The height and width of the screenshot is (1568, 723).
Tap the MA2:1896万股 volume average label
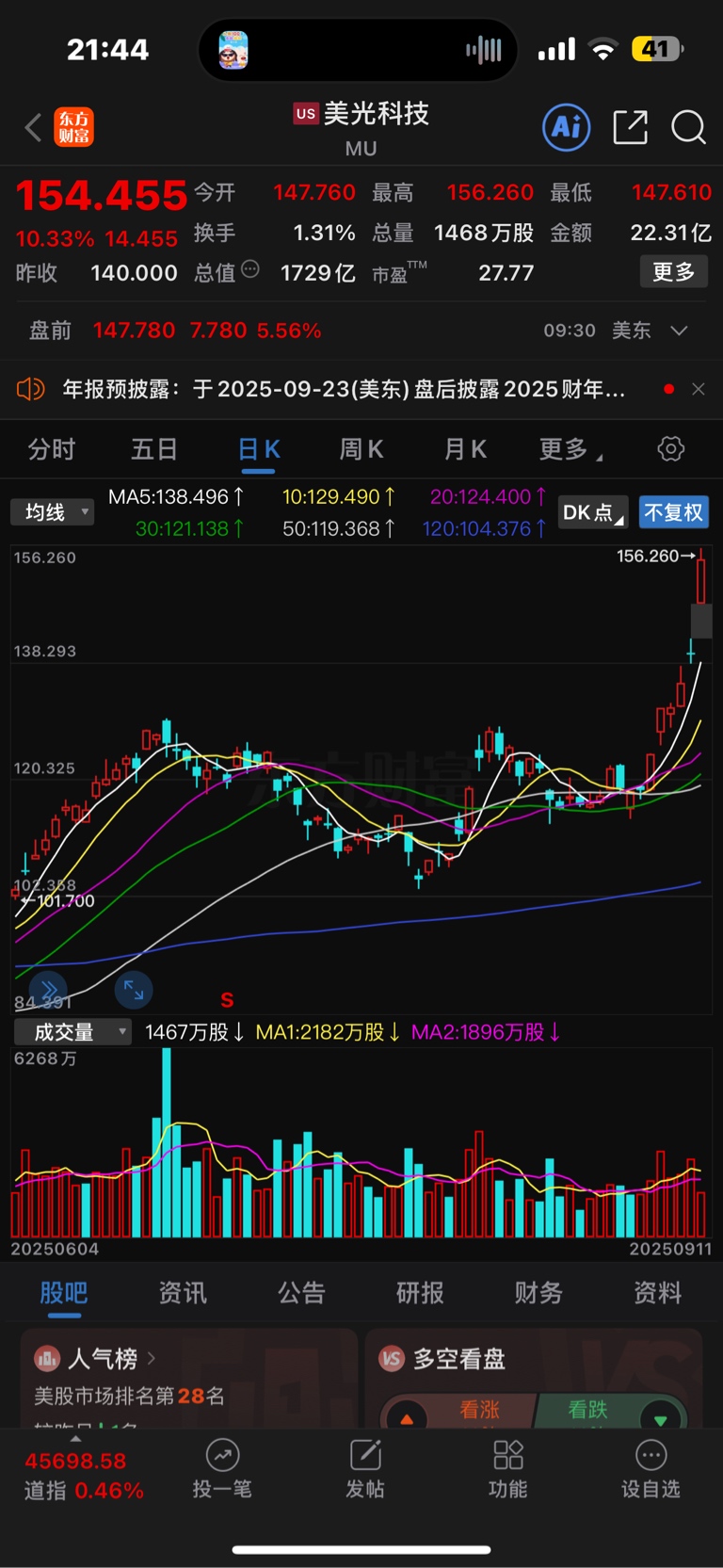[x=486, y=1032]
